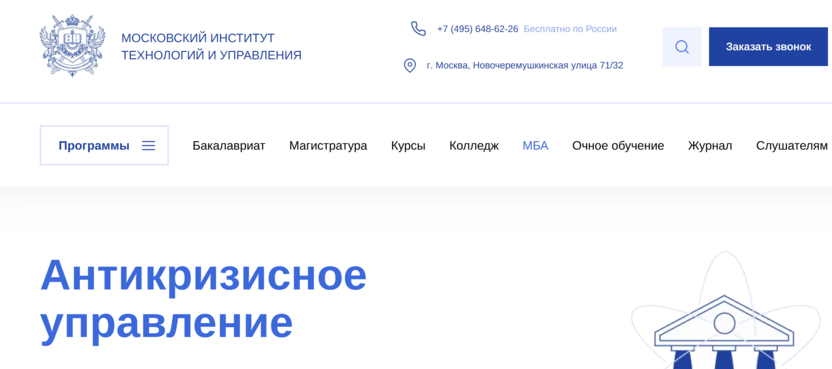Select Курсы in navigation
The image size is (832, 369).
point(408,145)
